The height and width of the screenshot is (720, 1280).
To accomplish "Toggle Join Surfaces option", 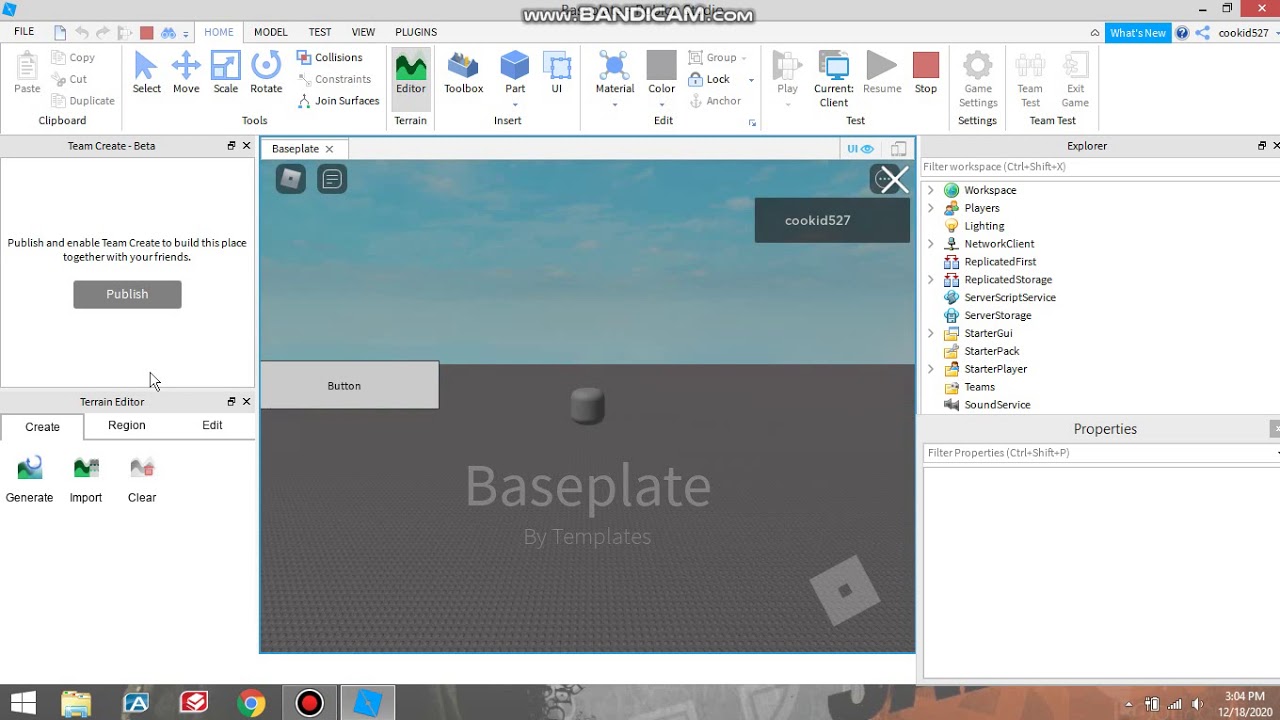I will pyautogui.click(x=338, y=101).
